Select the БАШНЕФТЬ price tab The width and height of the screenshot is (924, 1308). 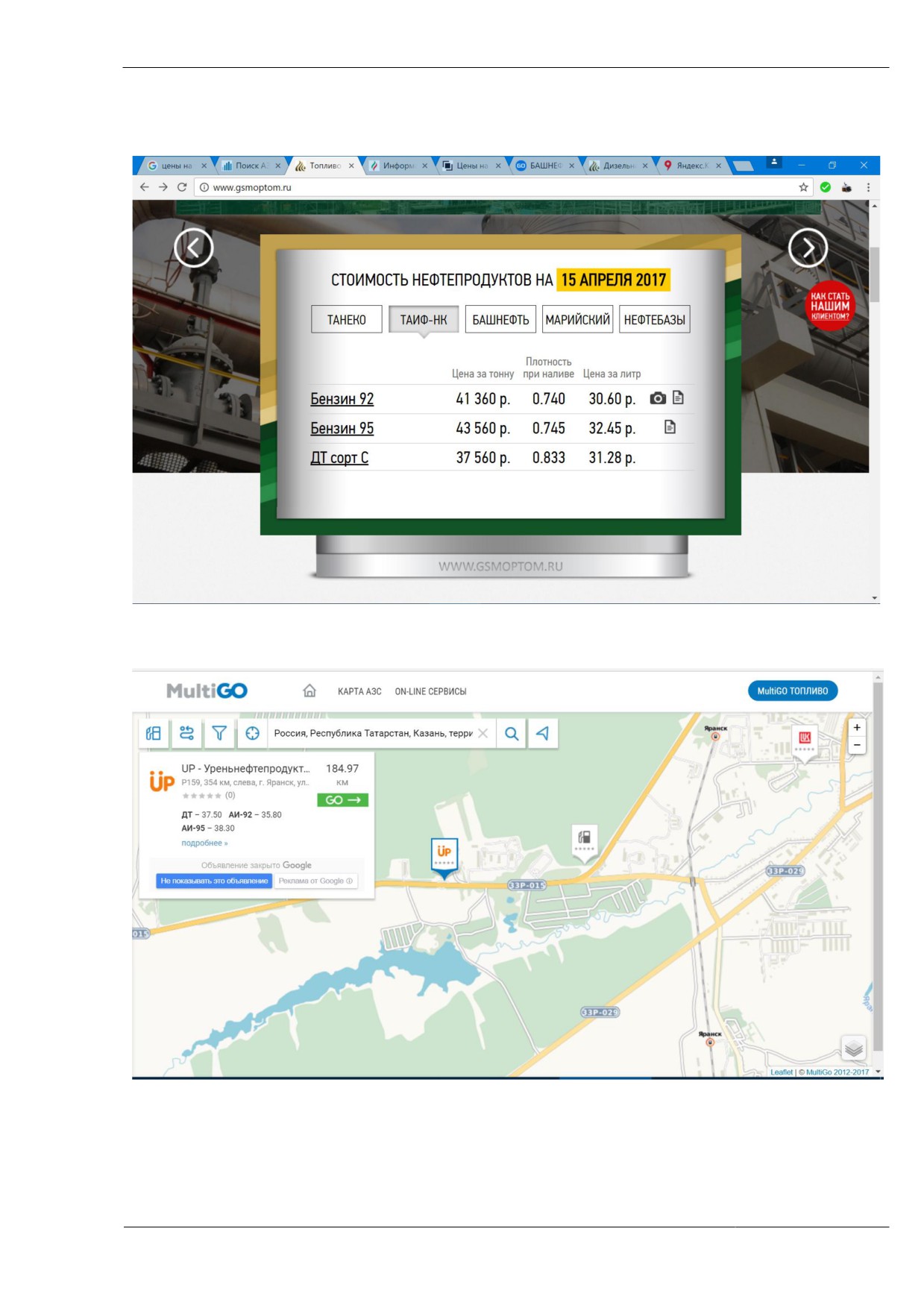500,319
